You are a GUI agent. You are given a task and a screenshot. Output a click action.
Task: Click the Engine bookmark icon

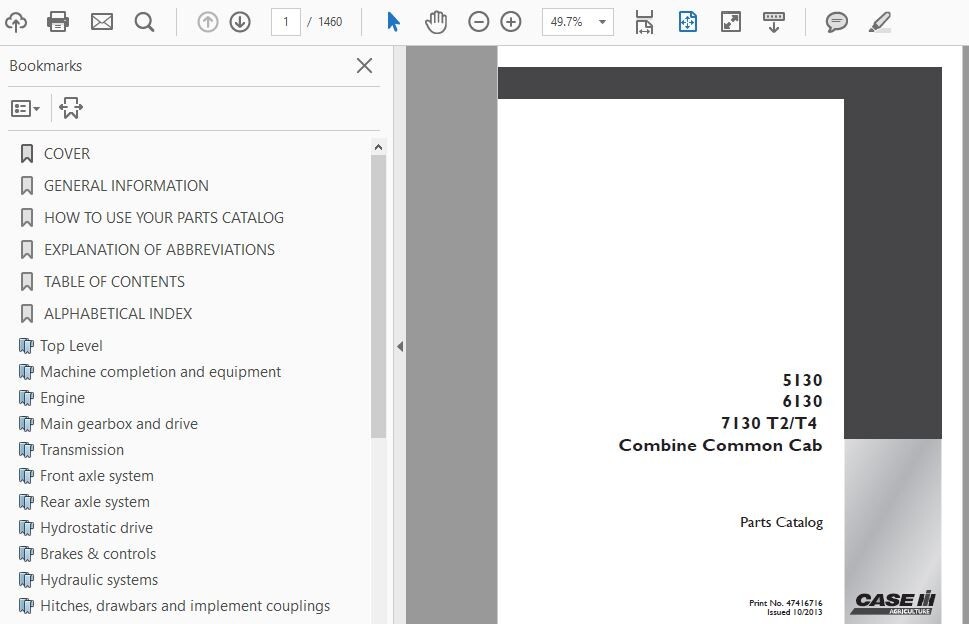(x=26, y=398)
